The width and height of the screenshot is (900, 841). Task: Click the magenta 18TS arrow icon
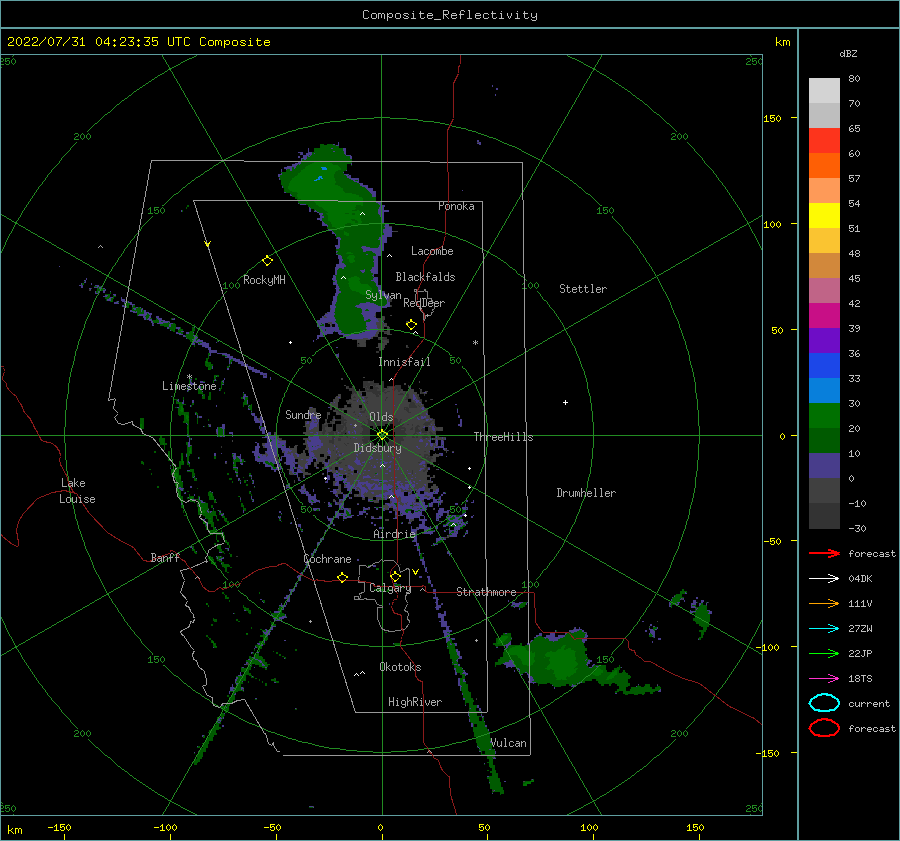point(824,679)
